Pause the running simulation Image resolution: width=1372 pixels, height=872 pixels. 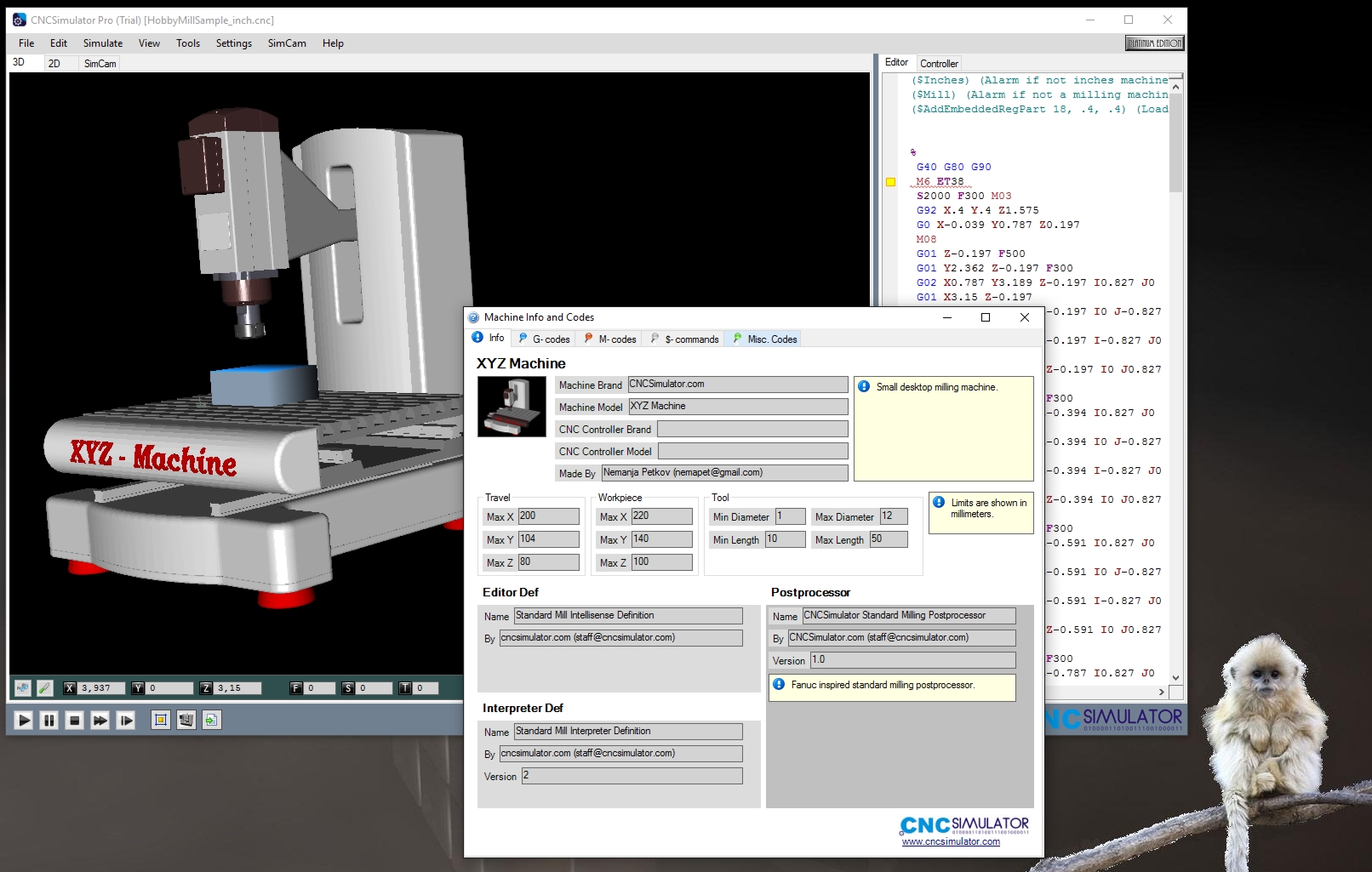tap(49, 721)
